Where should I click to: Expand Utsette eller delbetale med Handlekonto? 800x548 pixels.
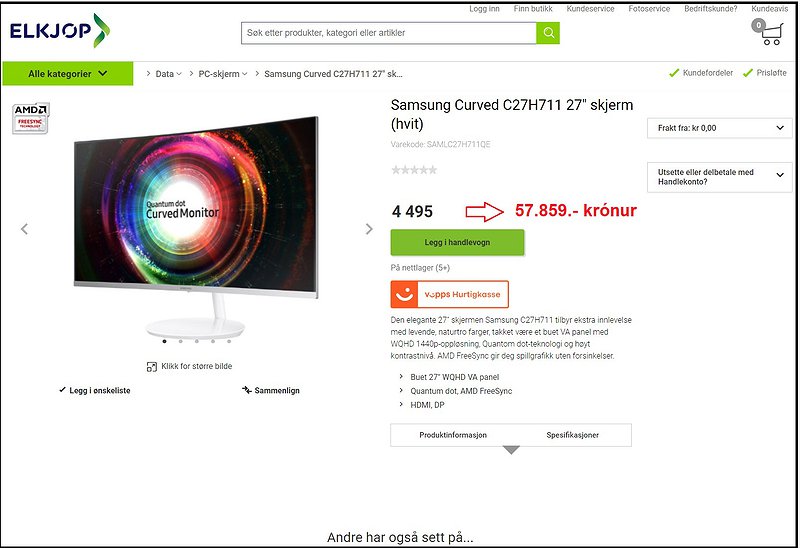(x=719, y=177)
